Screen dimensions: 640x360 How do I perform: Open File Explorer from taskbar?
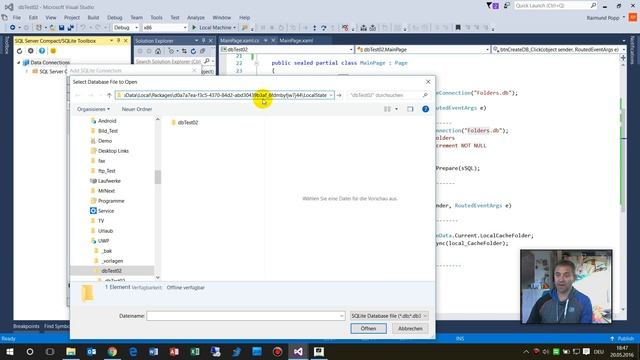[71, 351]
